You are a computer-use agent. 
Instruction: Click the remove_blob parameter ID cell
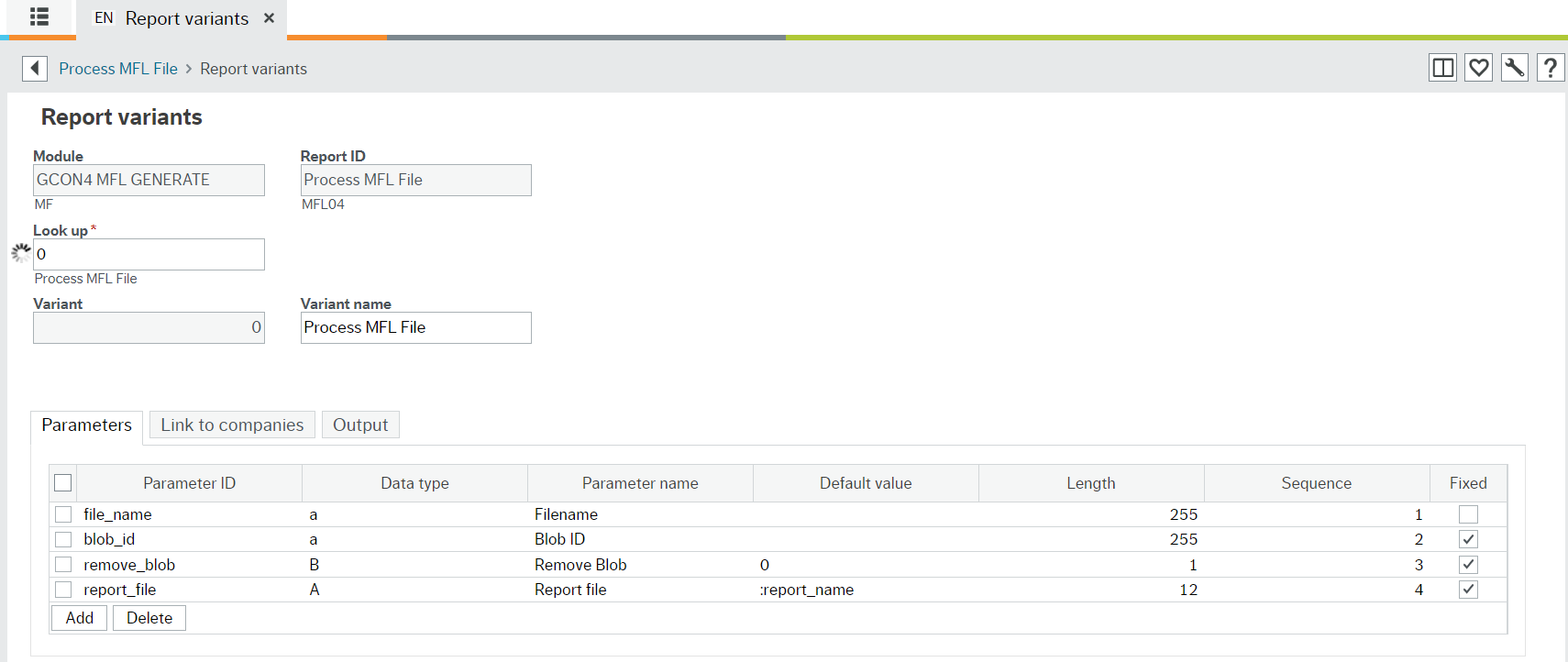point(189,565)
